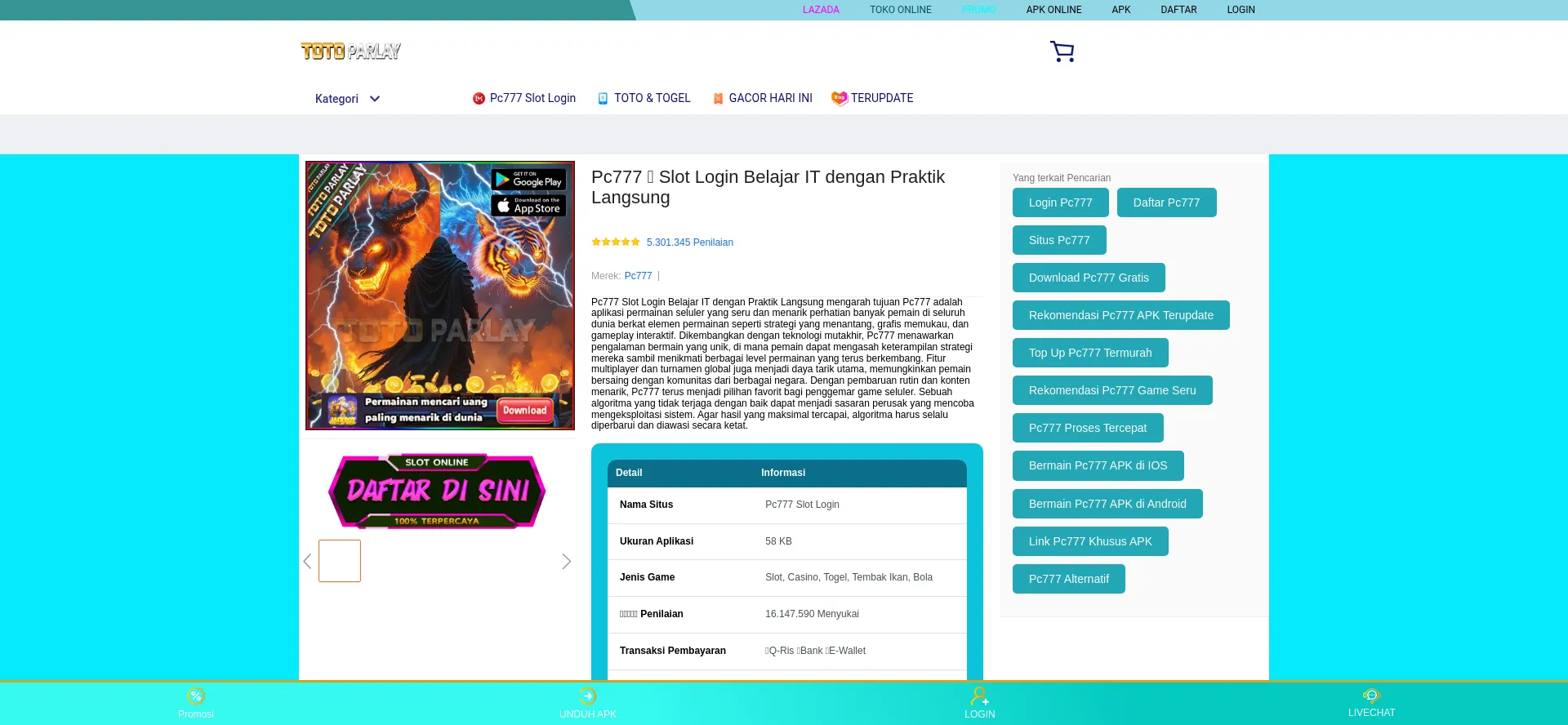Select the GACOR HARI INI menu item
Image resolution: width=1568 pixels, height=725 pixels.
[769, 98]
